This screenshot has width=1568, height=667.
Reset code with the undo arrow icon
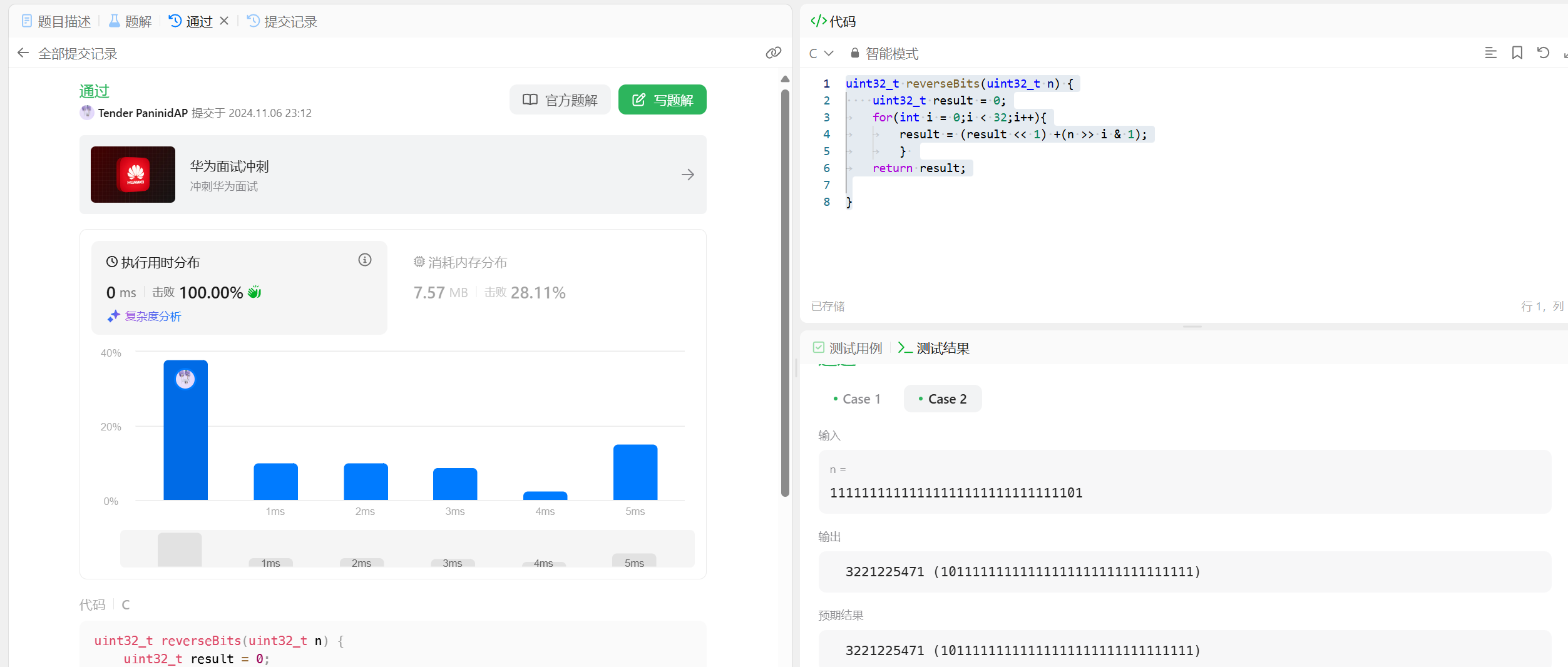pyautogui.click(x=1543, y=53)
